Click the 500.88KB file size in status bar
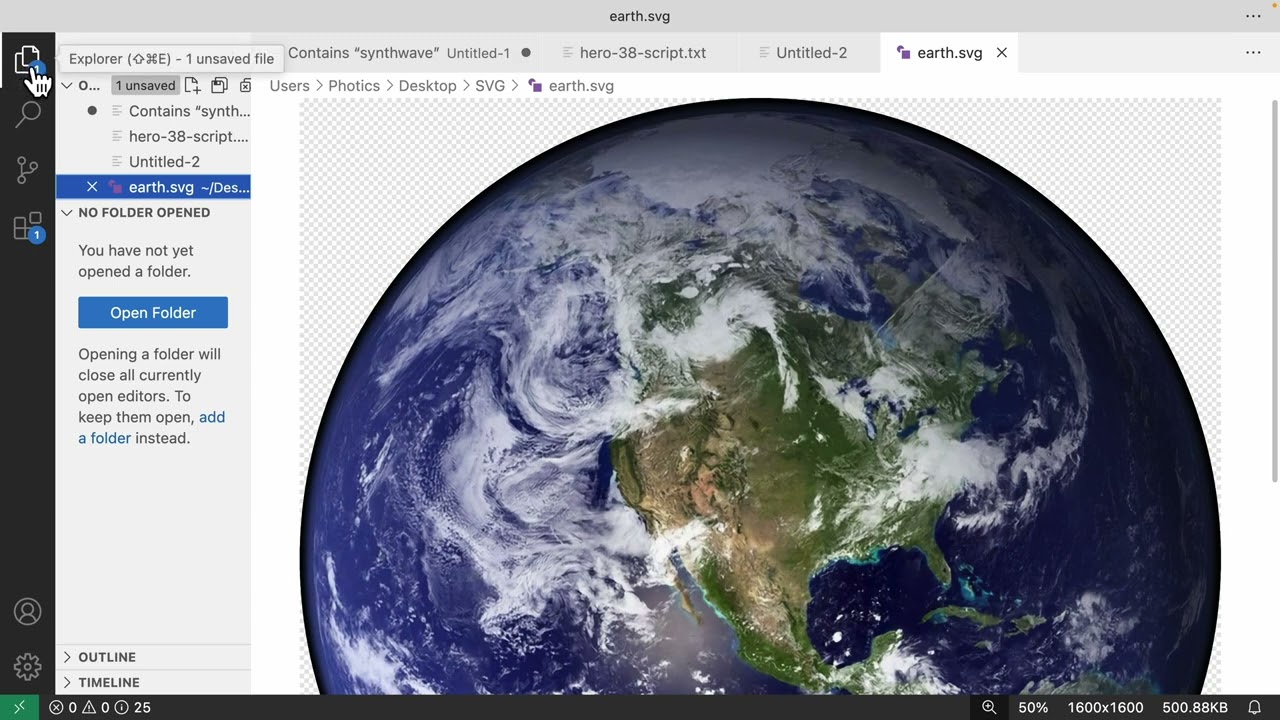Viewport: 1280px width, 720px height. pos(1194,707)
